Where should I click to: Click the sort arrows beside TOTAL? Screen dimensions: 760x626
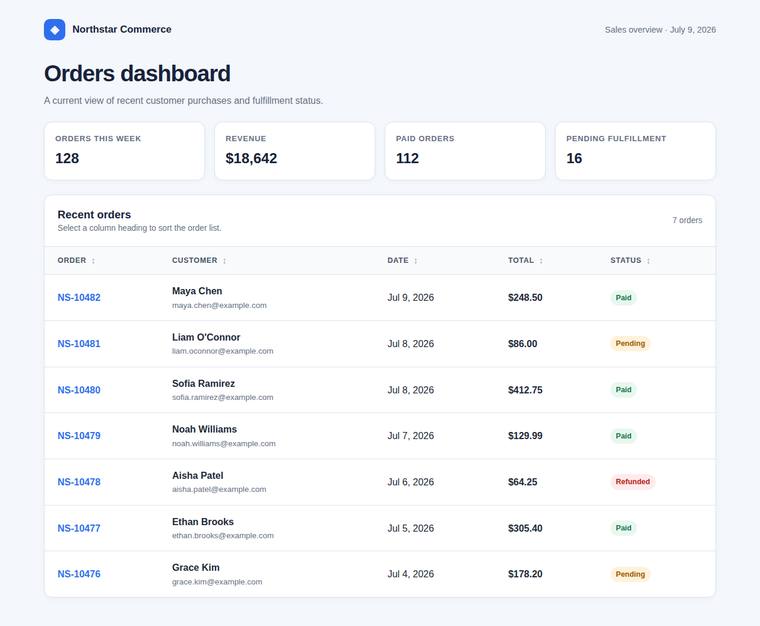pyautogui.click(x=541, y=261)
